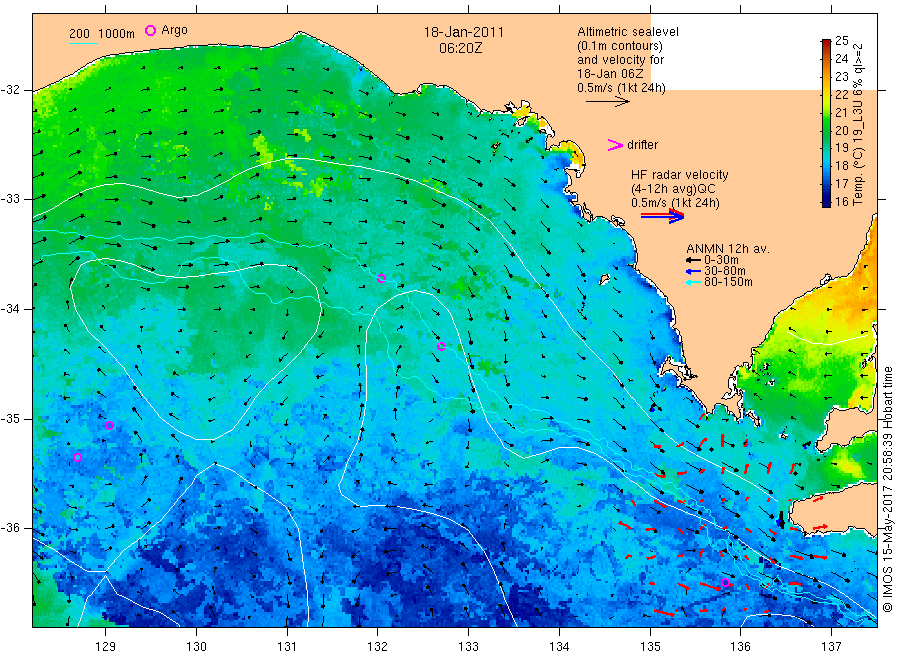Viewport: 900px width, 660px height.
Task: Click the colorbar tick label 16
Action: tap(842, 201)
